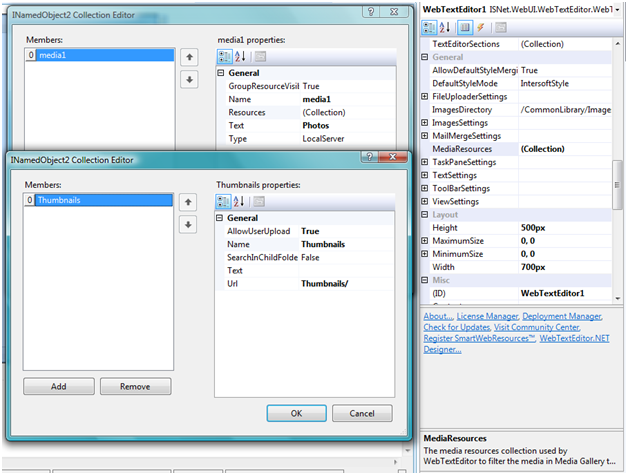Image resolution: width=628 pixels, height=475 pixels.
Task: Move media1 member up with arrow button
Action: pos(188,57)
